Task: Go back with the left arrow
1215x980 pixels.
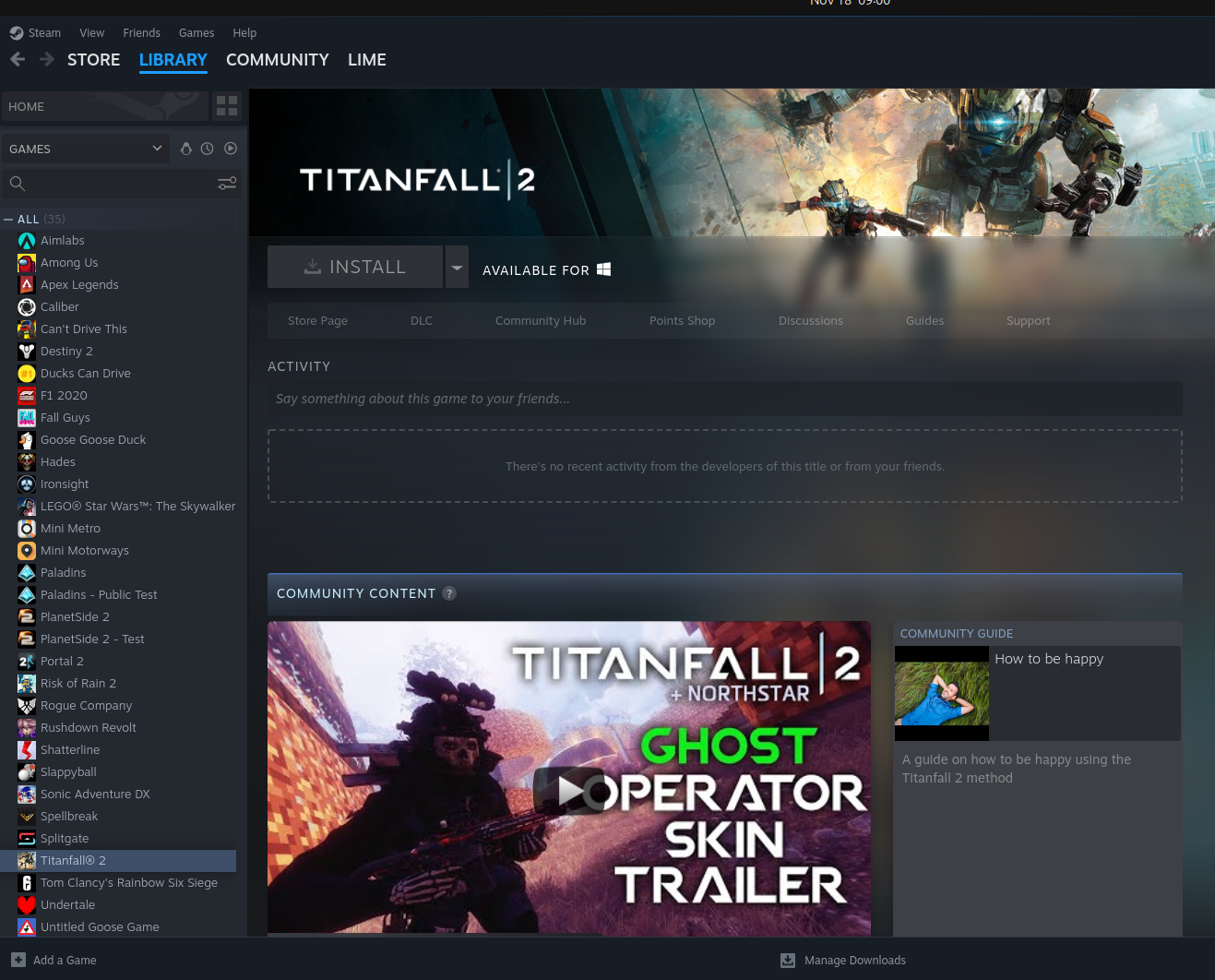Action: (18, 60)
